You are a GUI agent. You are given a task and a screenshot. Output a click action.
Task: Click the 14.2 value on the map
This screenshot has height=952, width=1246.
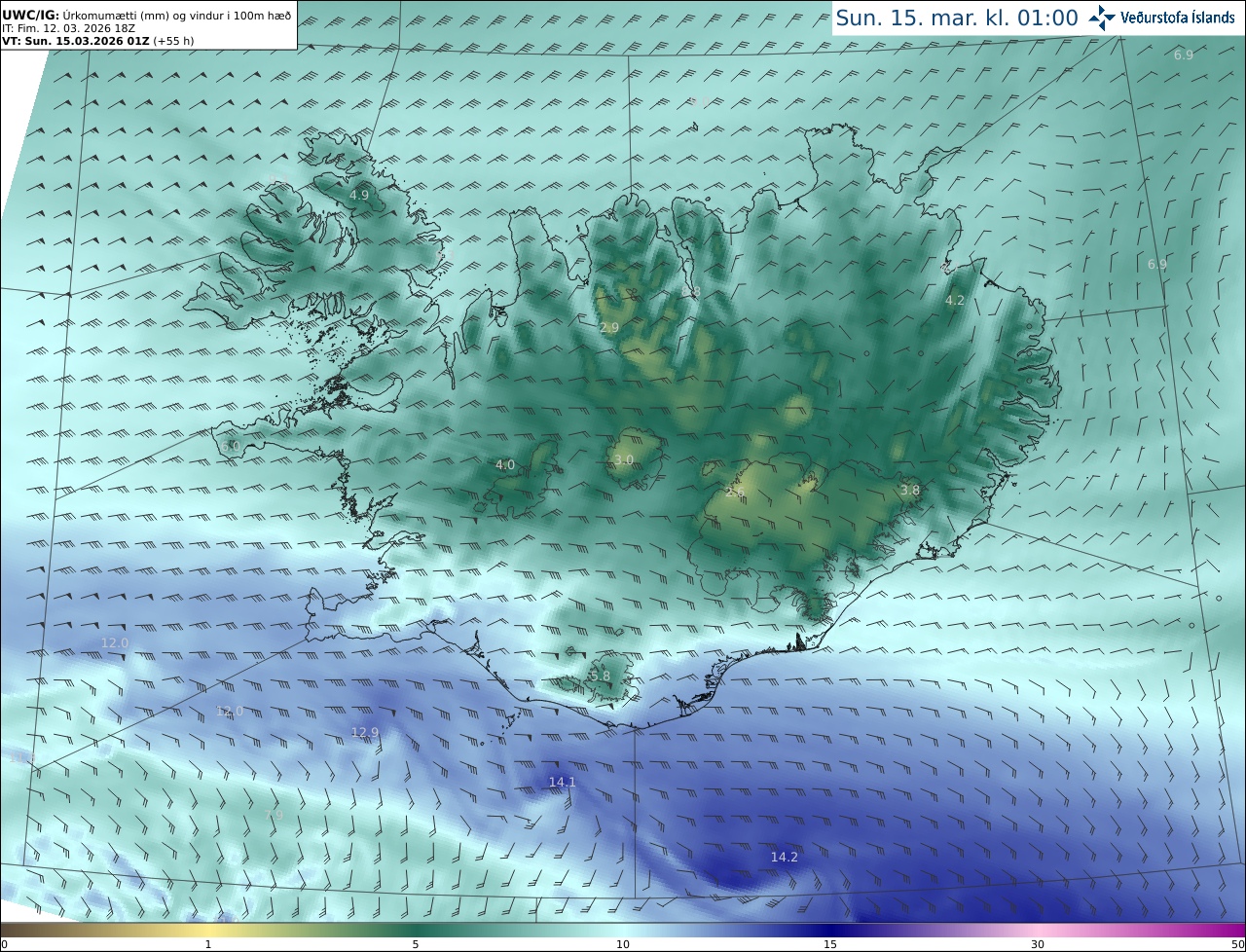[785, 857]
